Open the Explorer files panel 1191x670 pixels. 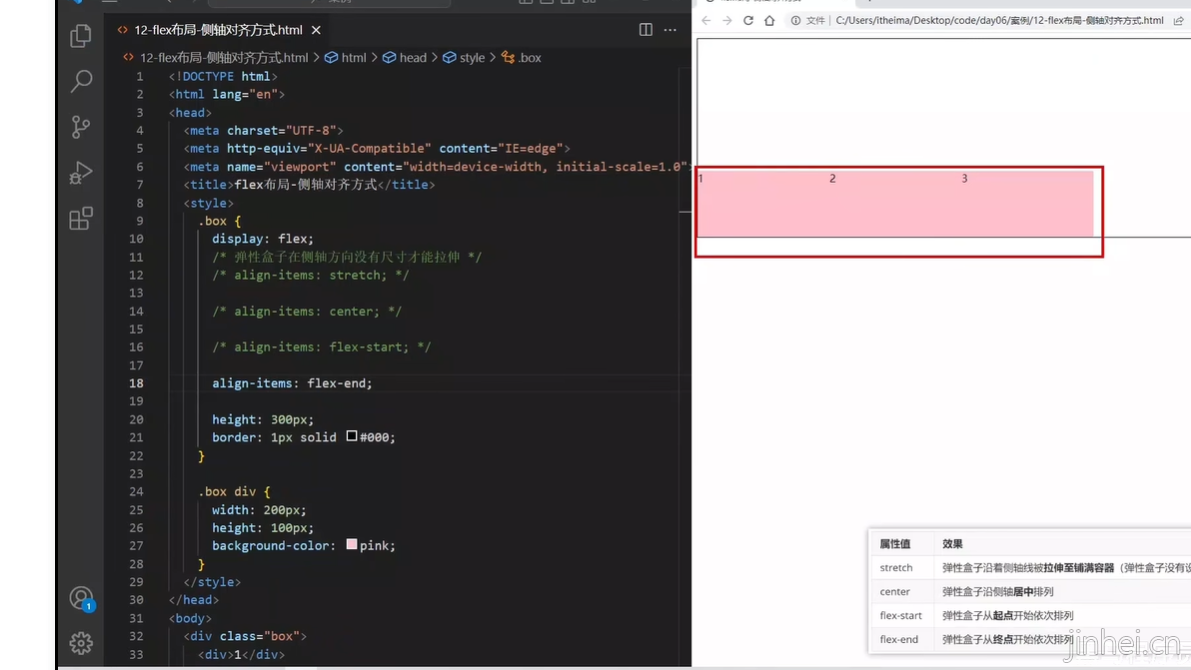click(81, 36)
